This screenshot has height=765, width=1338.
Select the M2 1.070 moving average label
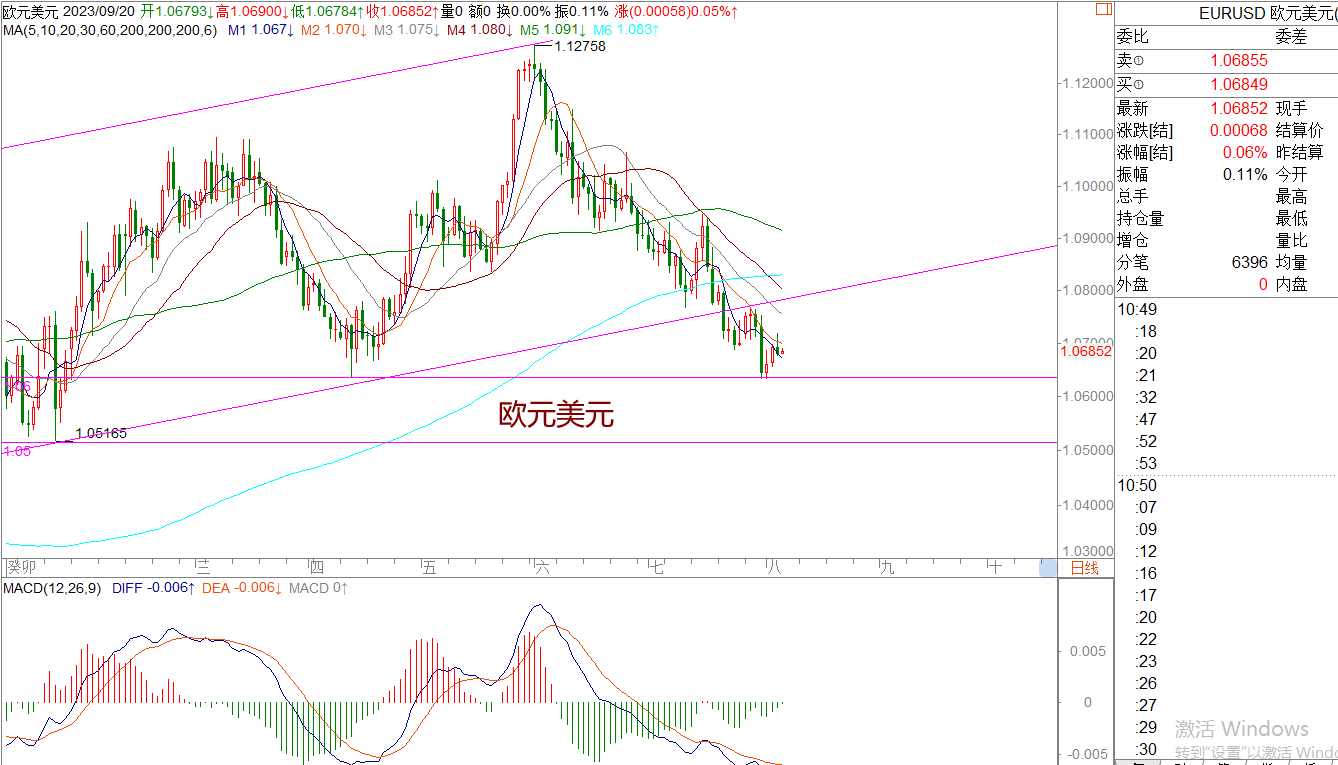[x=333, y=30]
